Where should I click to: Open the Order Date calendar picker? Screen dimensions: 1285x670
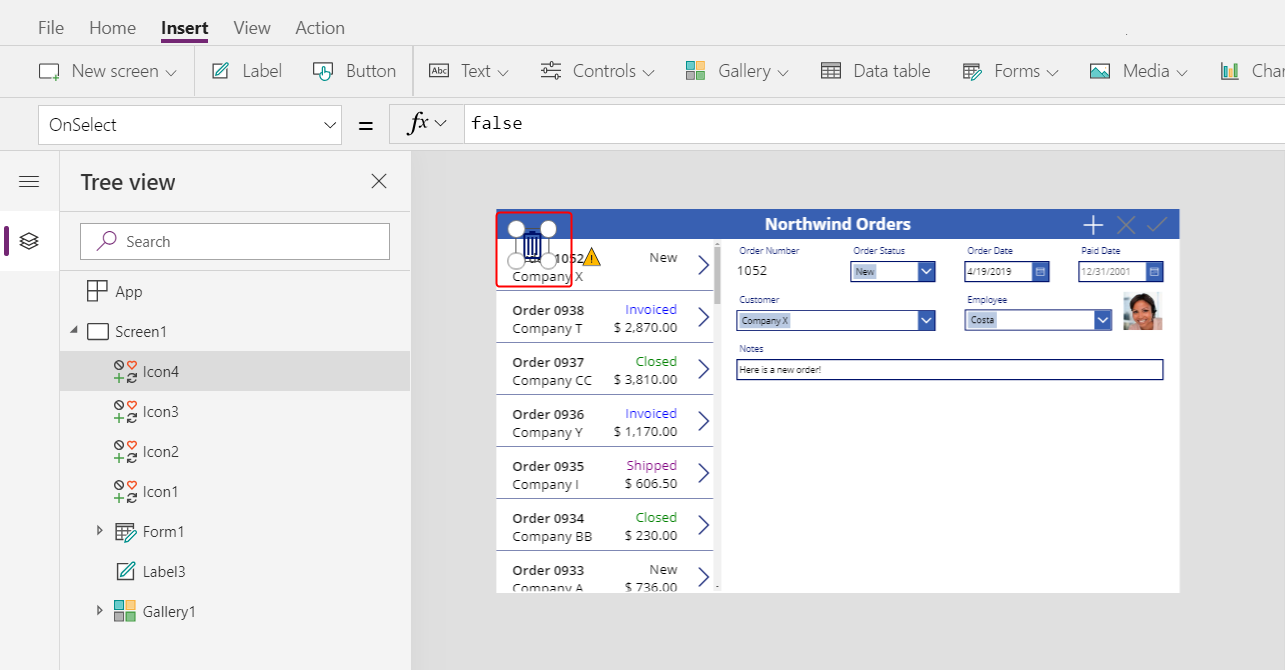click(1040, 271)
